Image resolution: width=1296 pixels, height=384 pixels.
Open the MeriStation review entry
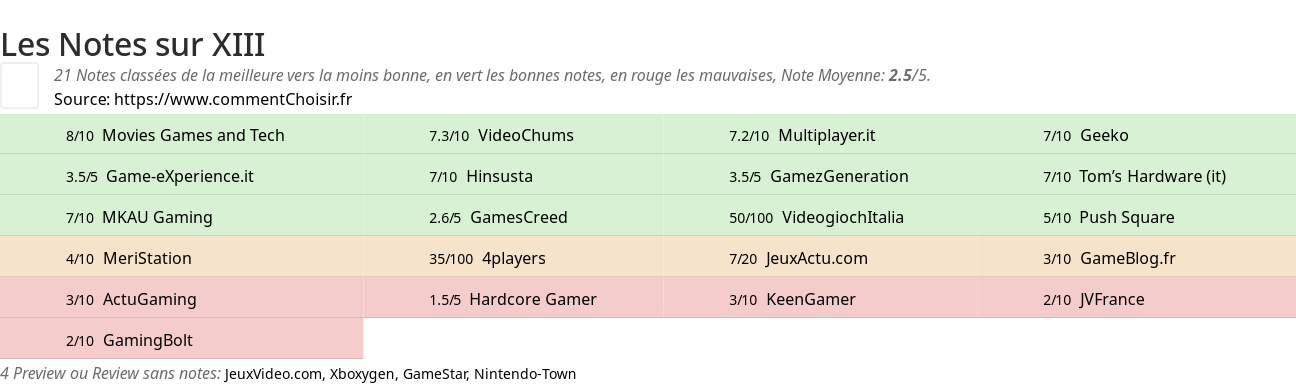(147, 258)
